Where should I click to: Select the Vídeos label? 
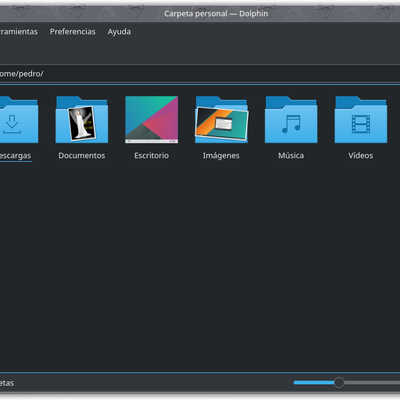[x=361, y=156]
